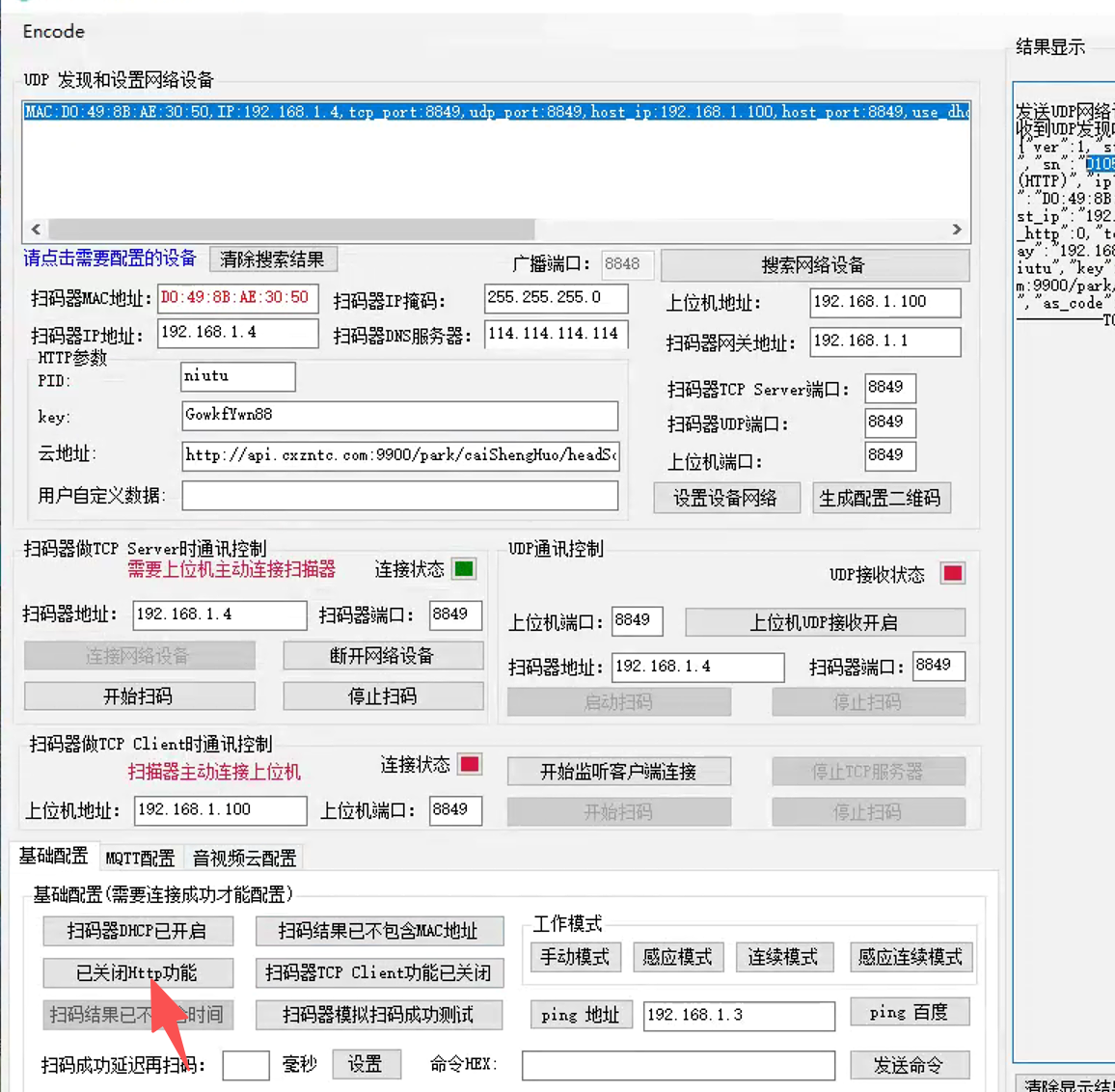Click TCP Client 上位机端口 field
This screenshot has width=1115, height=1092.
point(455,810)
